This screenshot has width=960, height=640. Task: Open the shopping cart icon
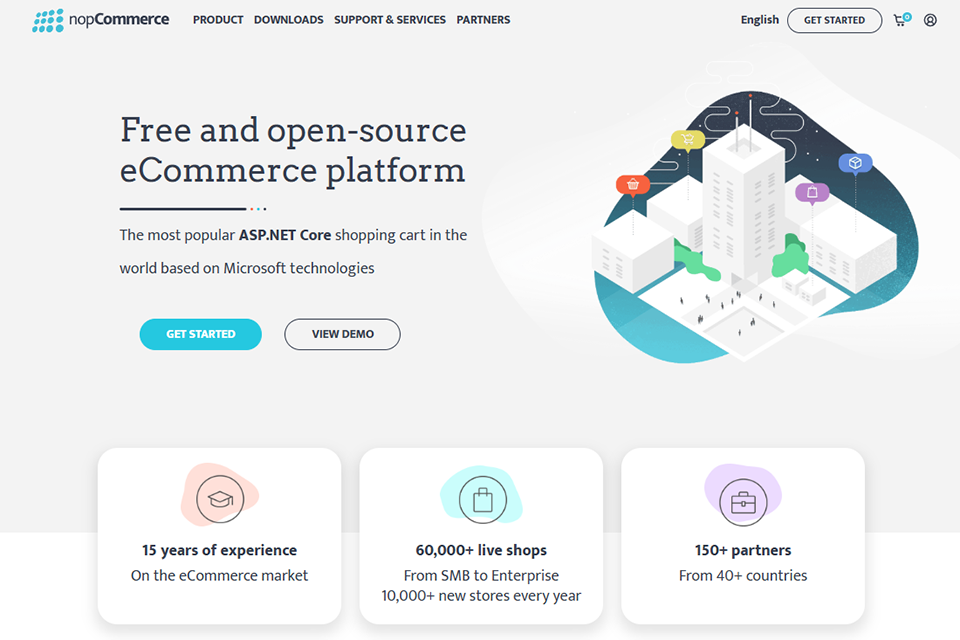(901, 20)
